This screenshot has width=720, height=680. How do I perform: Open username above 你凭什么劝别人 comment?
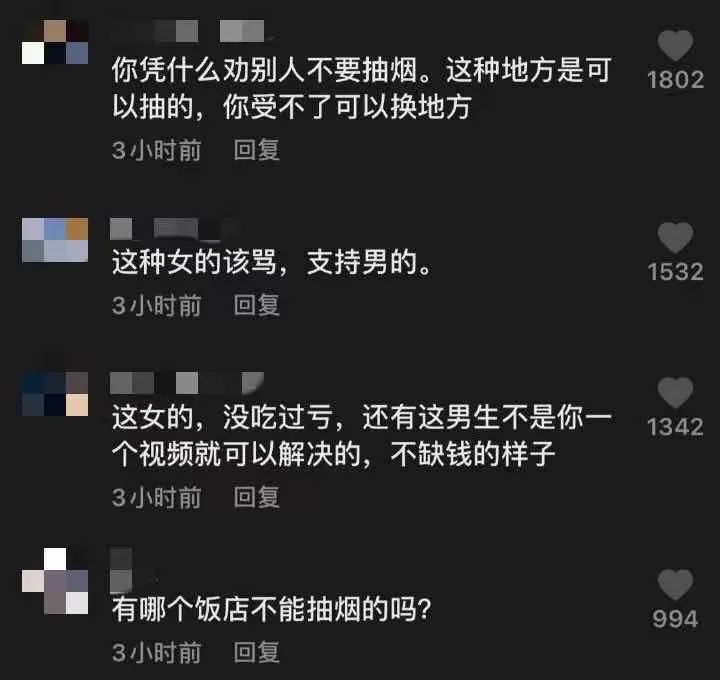[x=193, y=31]
